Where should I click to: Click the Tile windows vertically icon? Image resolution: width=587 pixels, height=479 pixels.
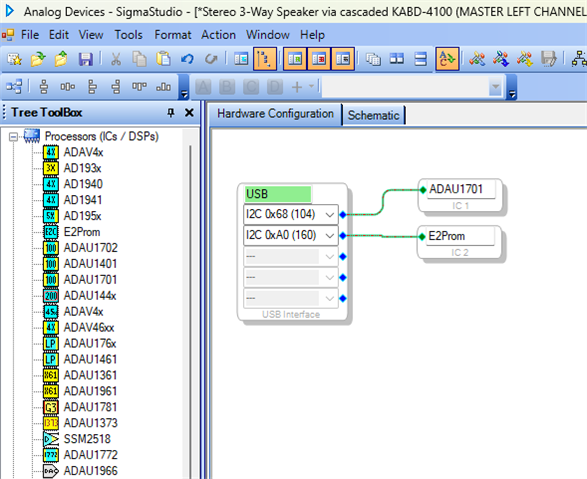point(397,59)
